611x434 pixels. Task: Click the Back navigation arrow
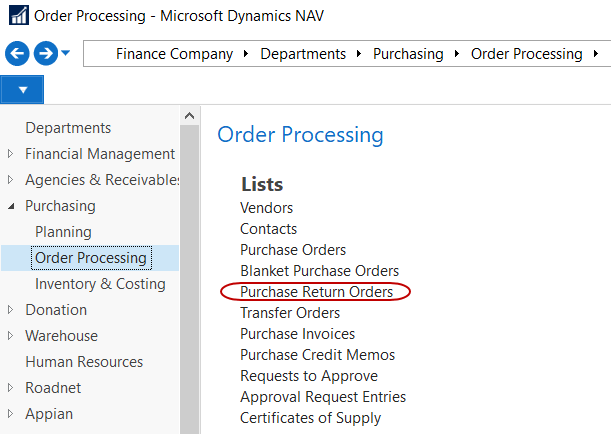[x=17, y=54]
